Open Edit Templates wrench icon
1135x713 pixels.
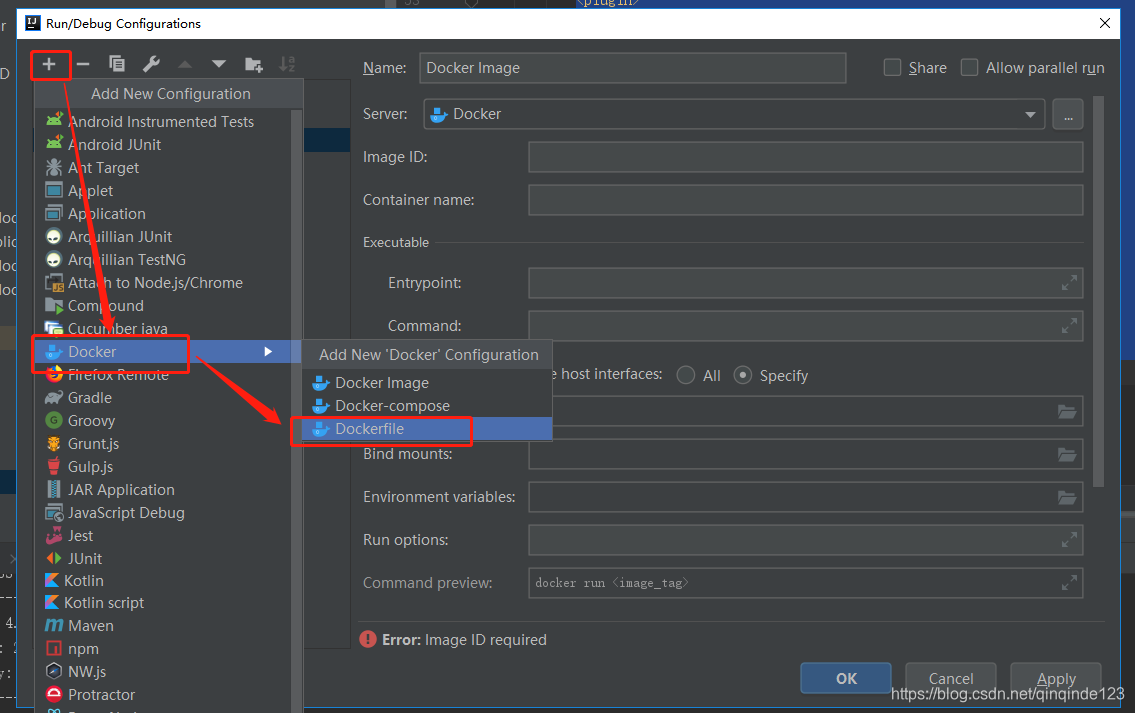pyautogui.click(x=151, y=64)
